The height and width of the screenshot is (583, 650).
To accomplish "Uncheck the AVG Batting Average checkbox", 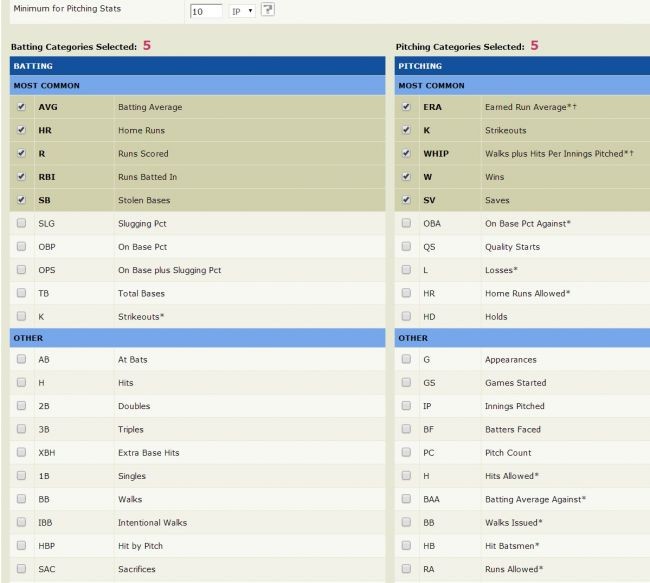I will coord(21,107).
